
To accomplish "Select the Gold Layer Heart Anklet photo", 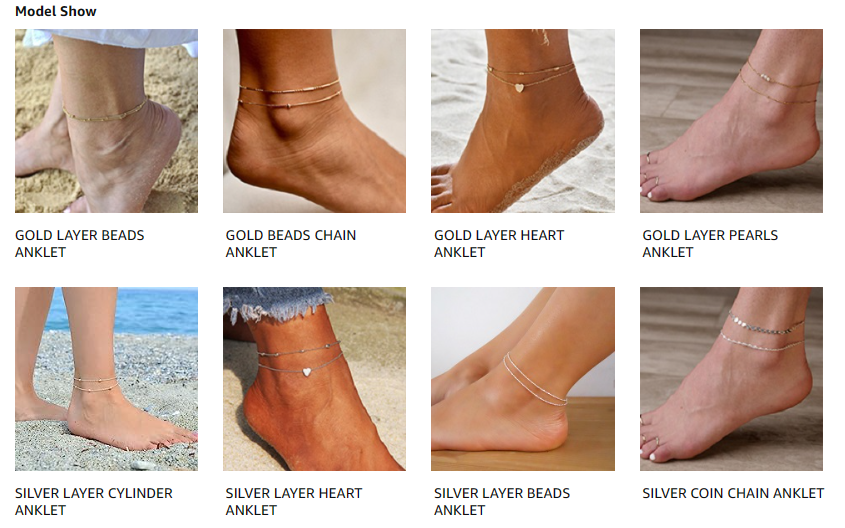I will coord(523,121).
